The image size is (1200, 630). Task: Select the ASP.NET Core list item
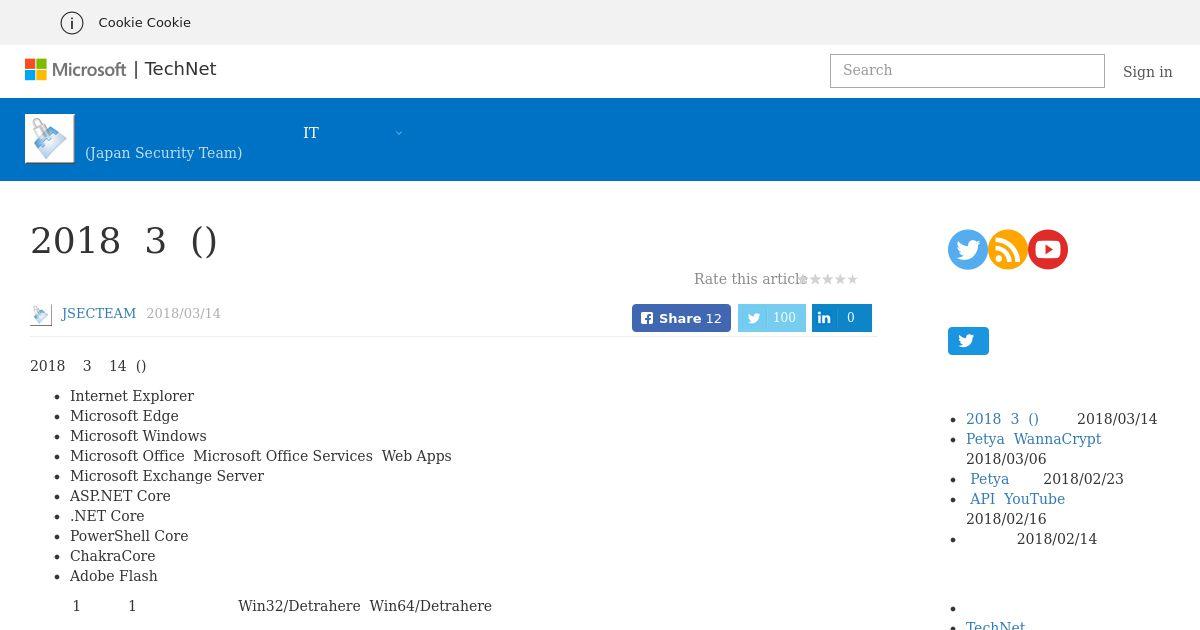120,496
